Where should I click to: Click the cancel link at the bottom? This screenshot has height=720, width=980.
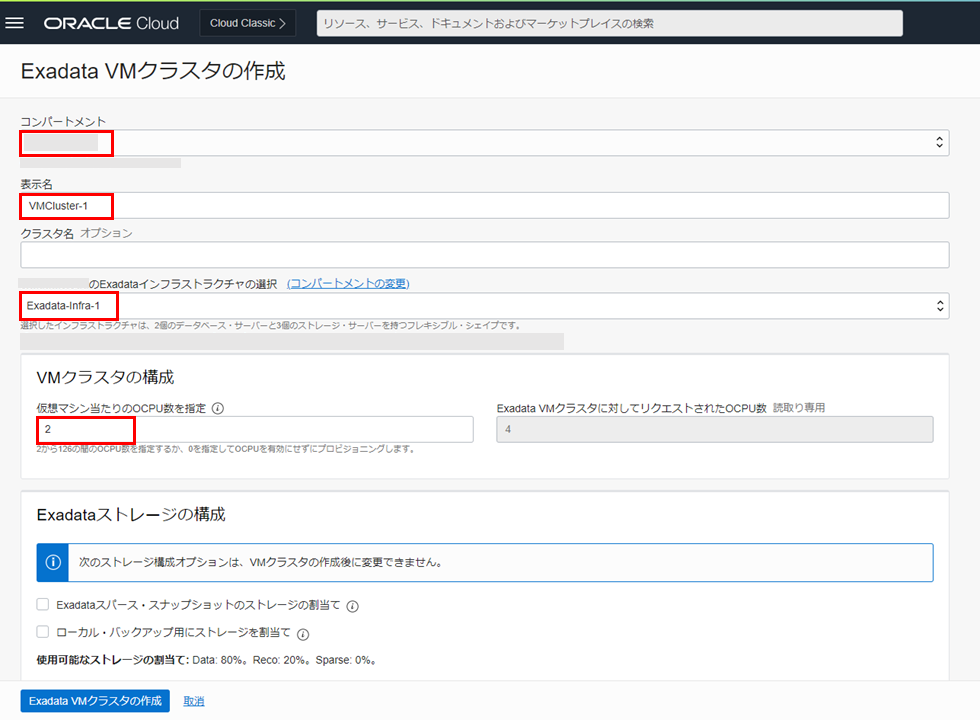(x=194, y=701)
